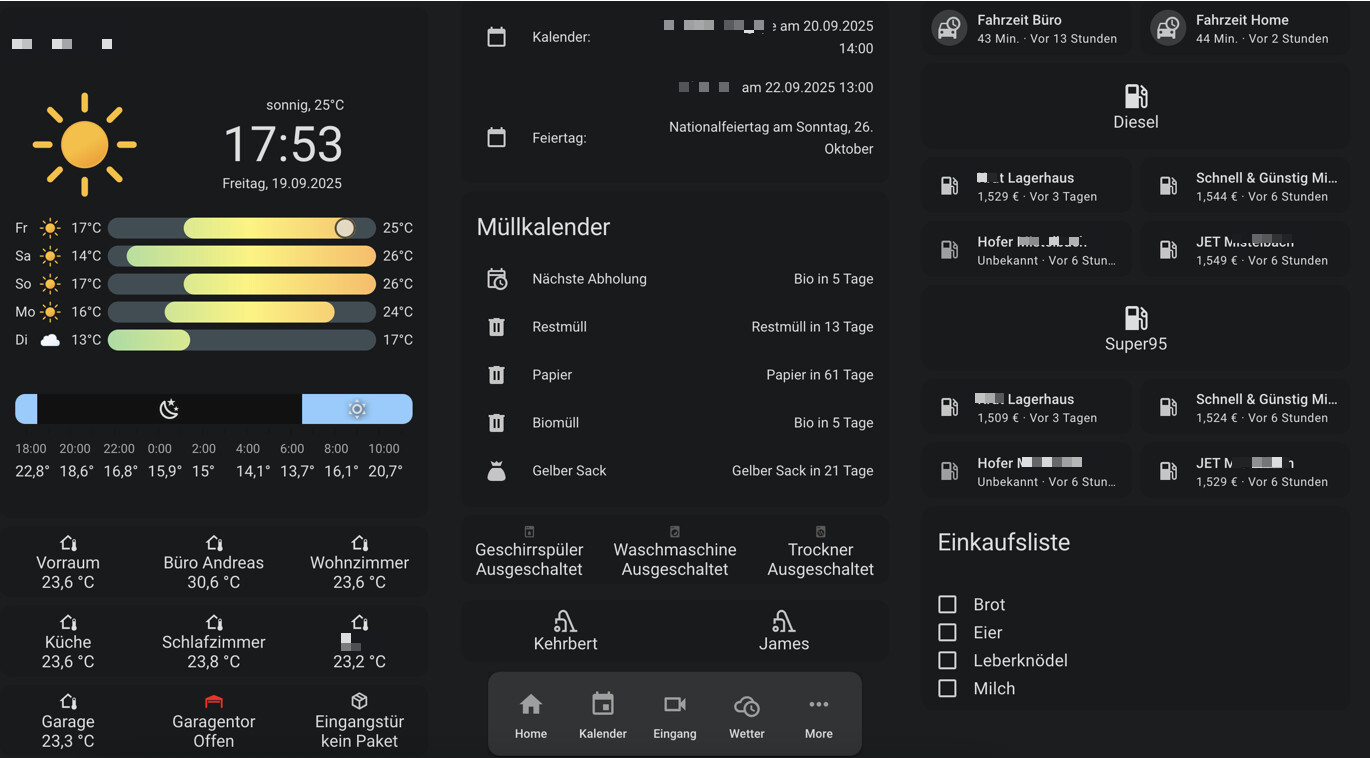The image size is (1370, 758).
Task: Open the James vacuum robot icon
Action: pos(783,621)
